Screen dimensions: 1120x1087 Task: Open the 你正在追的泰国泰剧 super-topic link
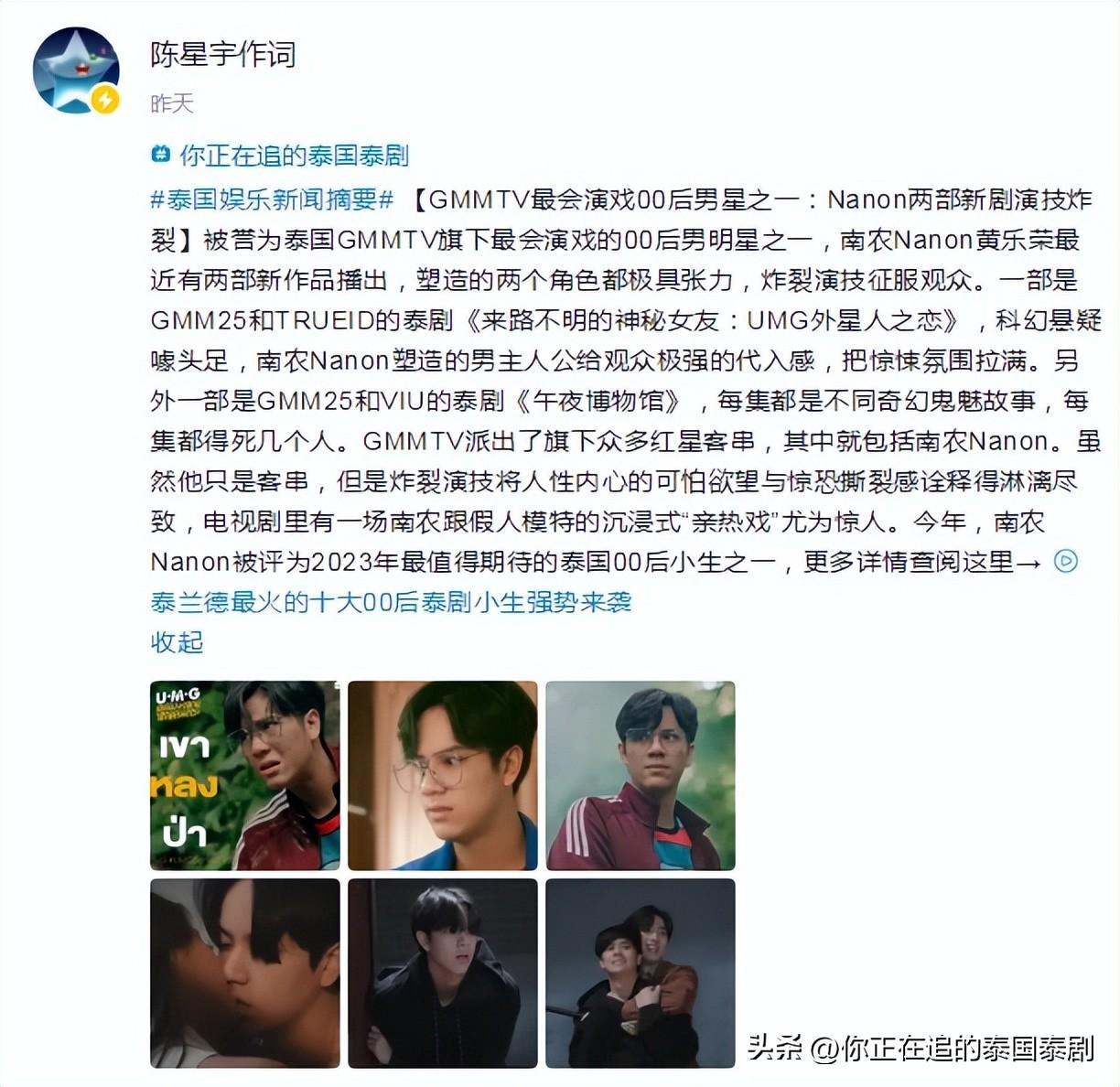coord(294,155)
